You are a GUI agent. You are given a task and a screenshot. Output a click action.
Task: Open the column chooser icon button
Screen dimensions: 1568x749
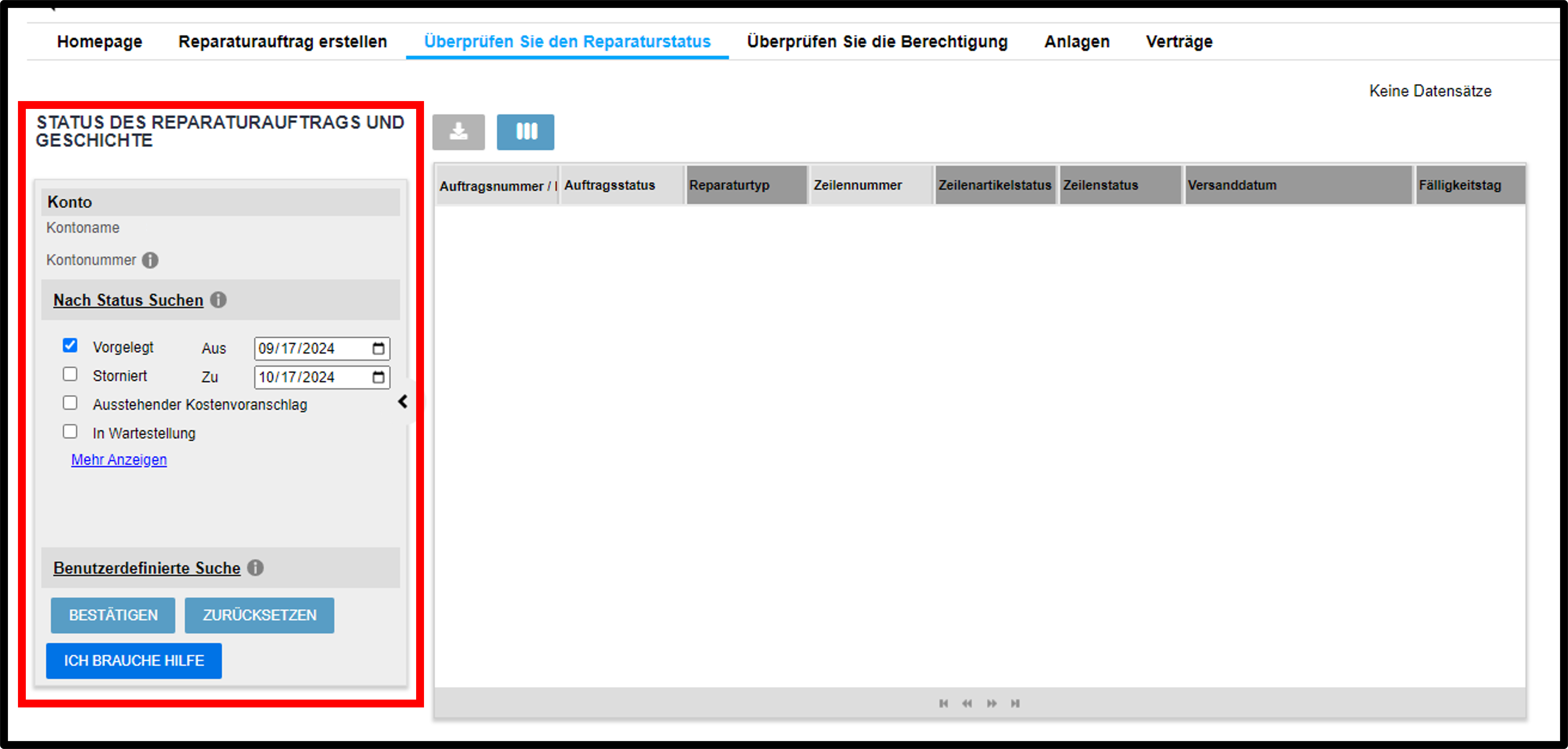click(x=525, y=131)
